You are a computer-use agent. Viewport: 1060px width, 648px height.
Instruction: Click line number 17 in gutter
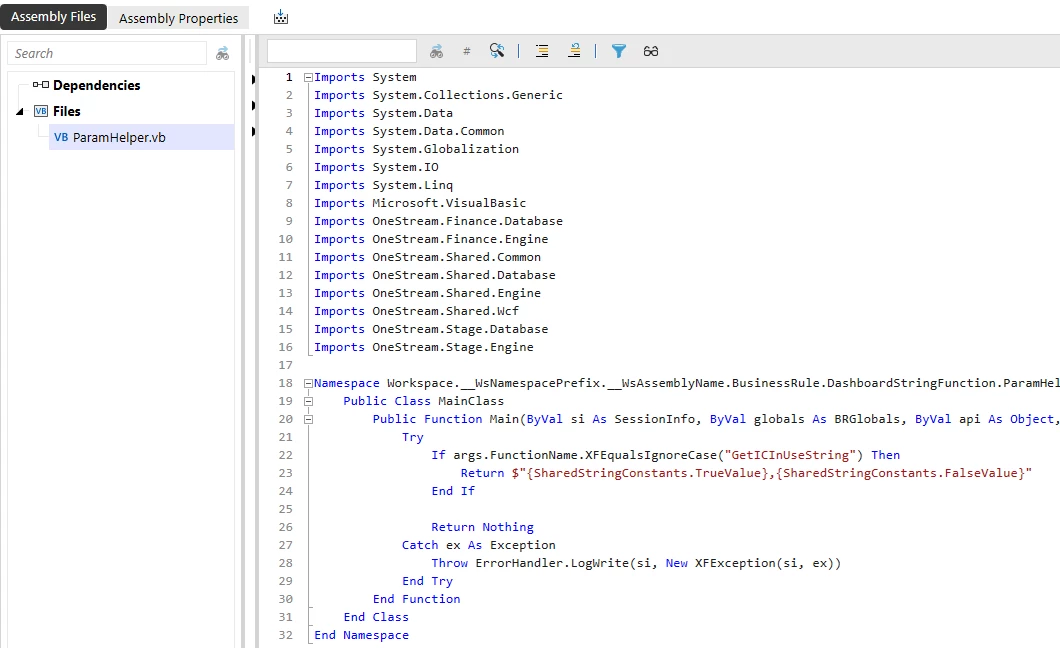point(286,366)
